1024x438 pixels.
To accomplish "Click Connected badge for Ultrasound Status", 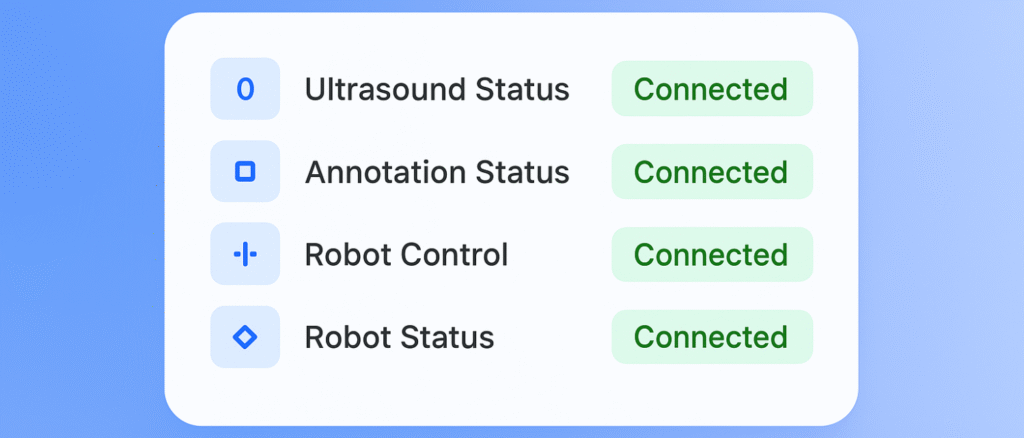I will point(711,89).
